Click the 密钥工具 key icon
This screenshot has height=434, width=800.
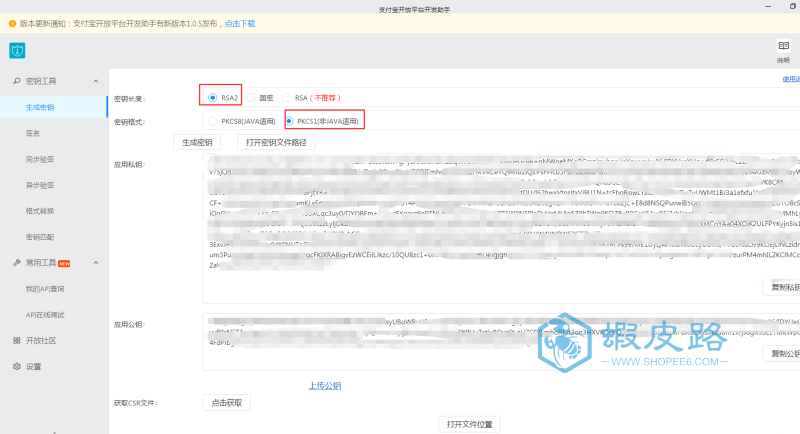[x=17, y=81]
